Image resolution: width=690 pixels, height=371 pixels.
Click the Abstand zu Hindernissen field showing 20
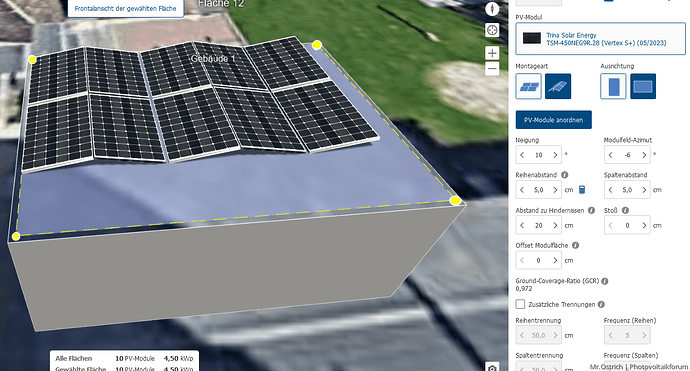coord(539,225)
